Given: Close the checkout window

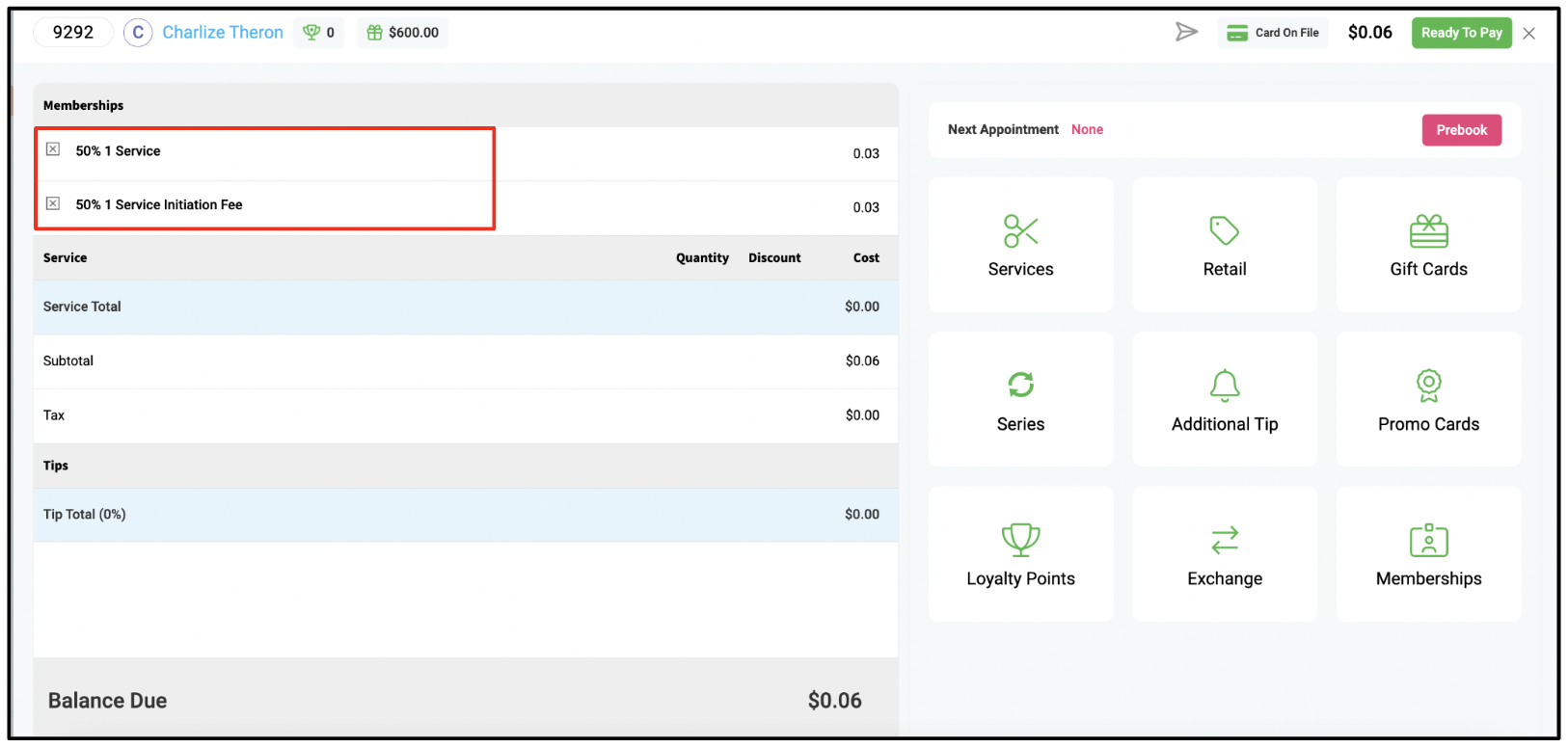Looking at the screenshot, I should [x=1529, y=34].
